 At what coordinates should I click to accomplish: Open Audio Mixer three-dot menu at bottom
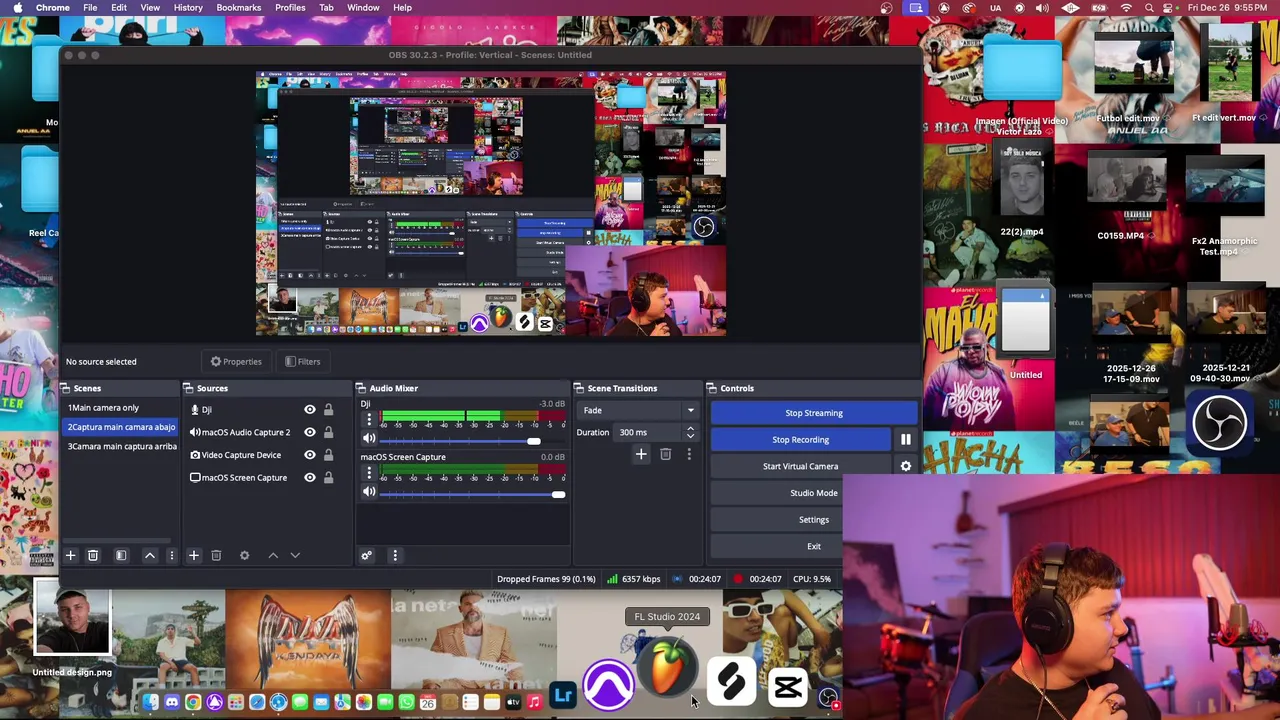395,555
